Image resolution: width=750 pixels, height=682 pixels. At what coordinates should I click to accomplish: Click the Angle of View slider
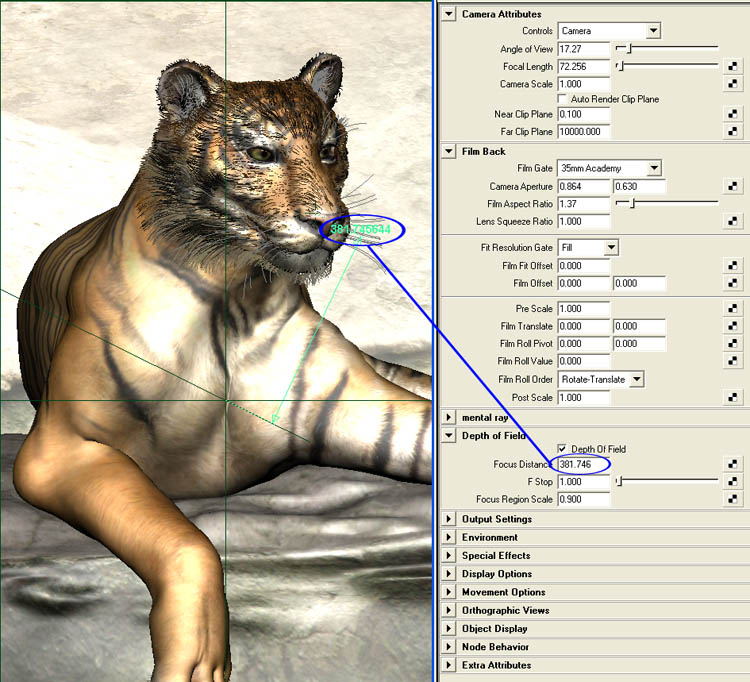coord(667,48)
